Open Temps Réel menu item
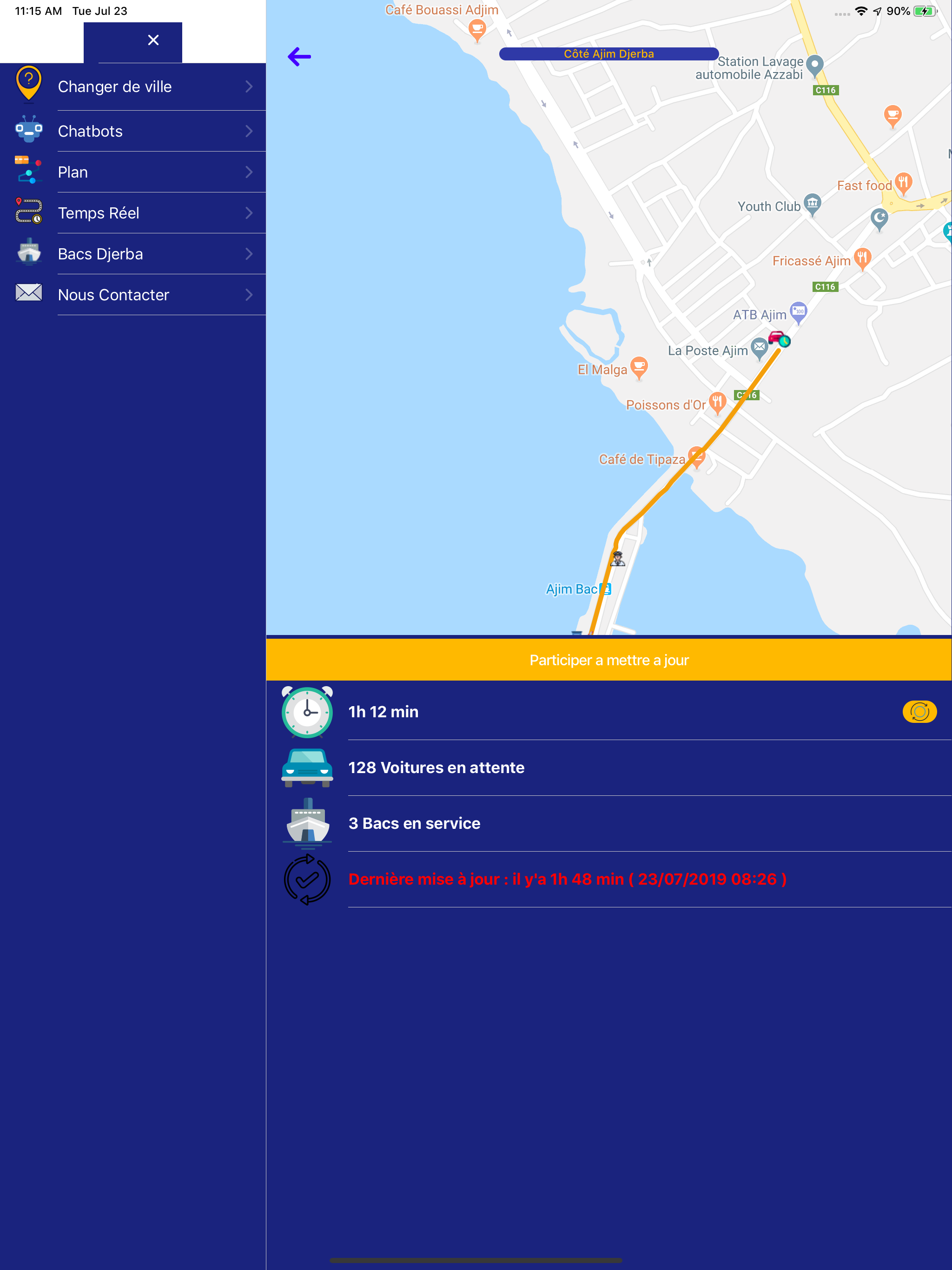Screen dimensions: 952x1270 tap(132, 213)
